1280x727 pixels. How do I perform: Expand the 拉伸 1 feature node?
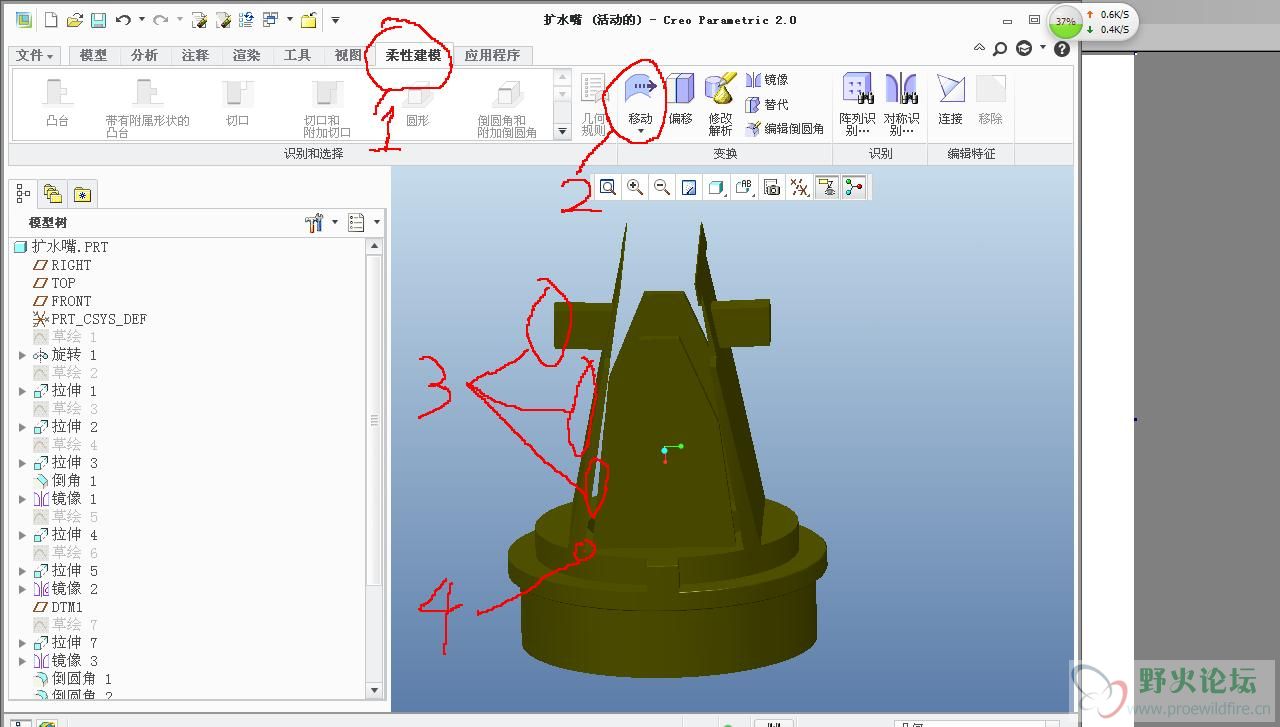pyautogui.click(x=22, y=391)
